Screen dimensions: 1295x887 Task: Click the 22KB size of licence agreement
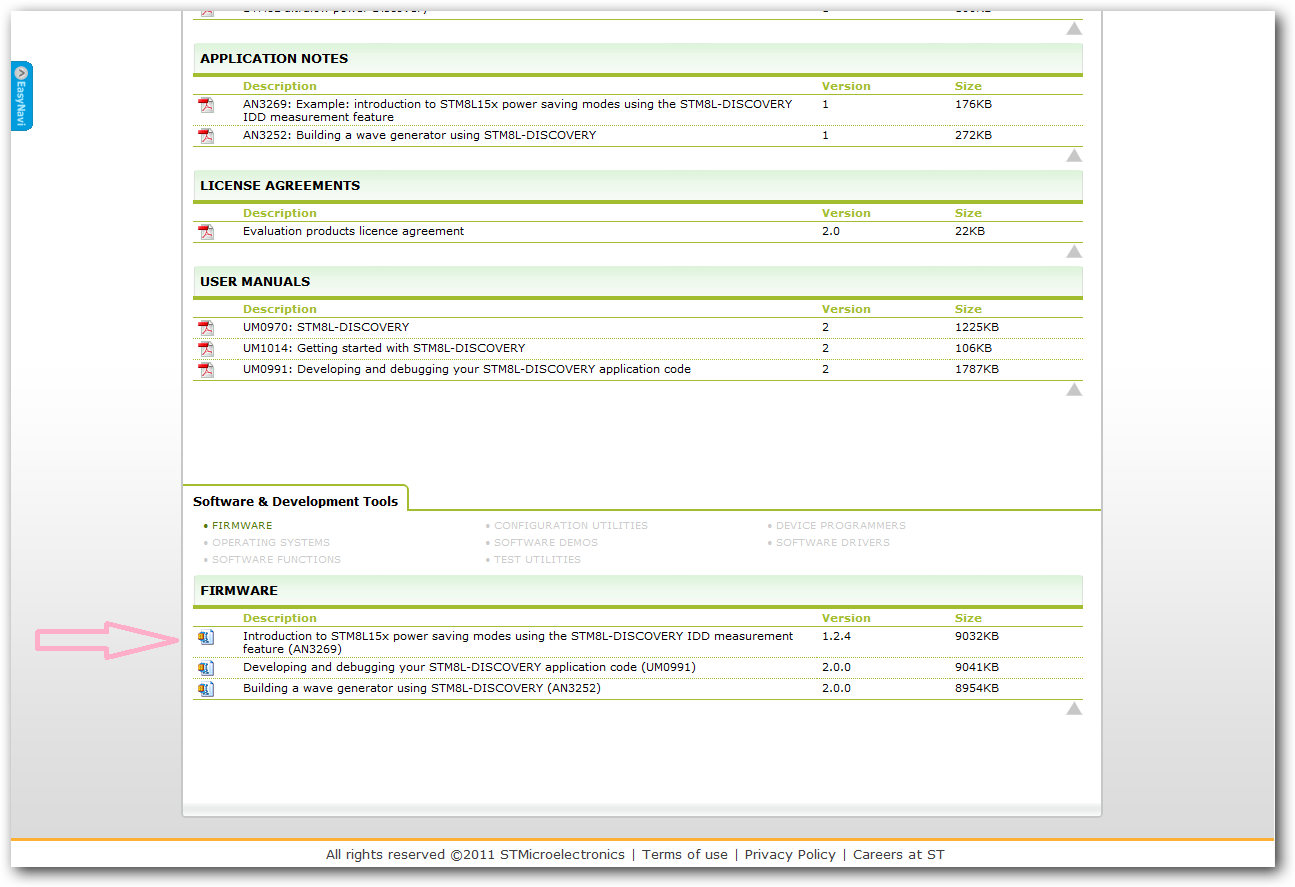coord(970,231)
